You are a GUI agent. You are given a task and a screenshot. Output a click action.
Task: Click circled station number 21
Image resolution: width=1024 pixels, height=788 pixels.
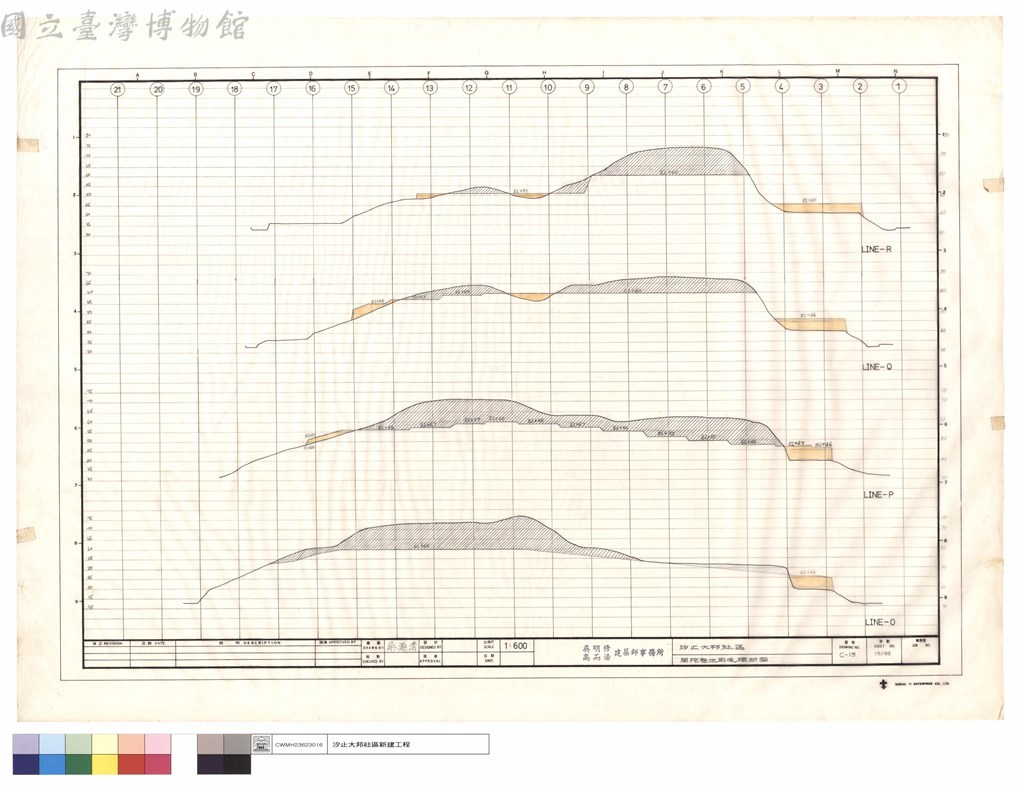coord(118,89)
